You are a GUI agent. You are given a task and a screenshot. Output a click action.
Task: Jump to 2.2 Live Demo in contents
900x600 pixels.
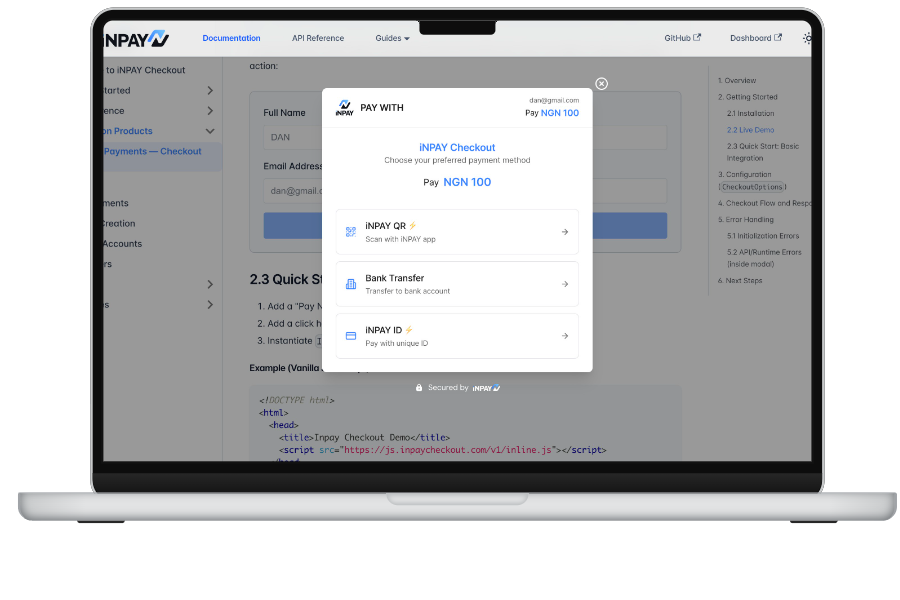point(750,130)
